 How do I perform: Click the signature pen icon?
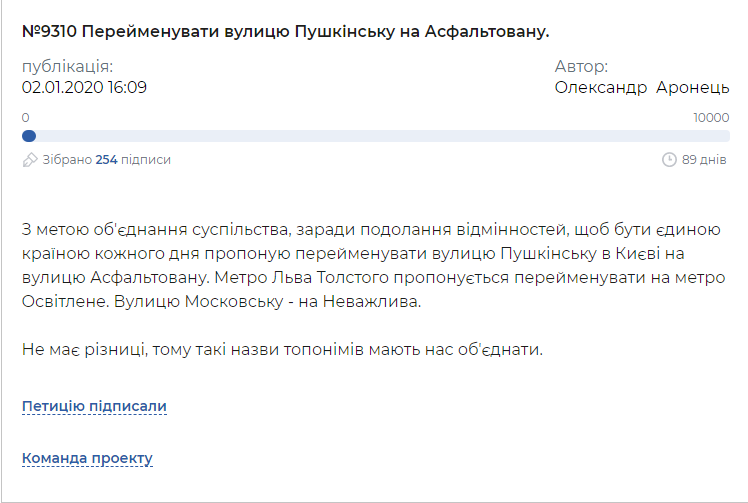(30, 160)
